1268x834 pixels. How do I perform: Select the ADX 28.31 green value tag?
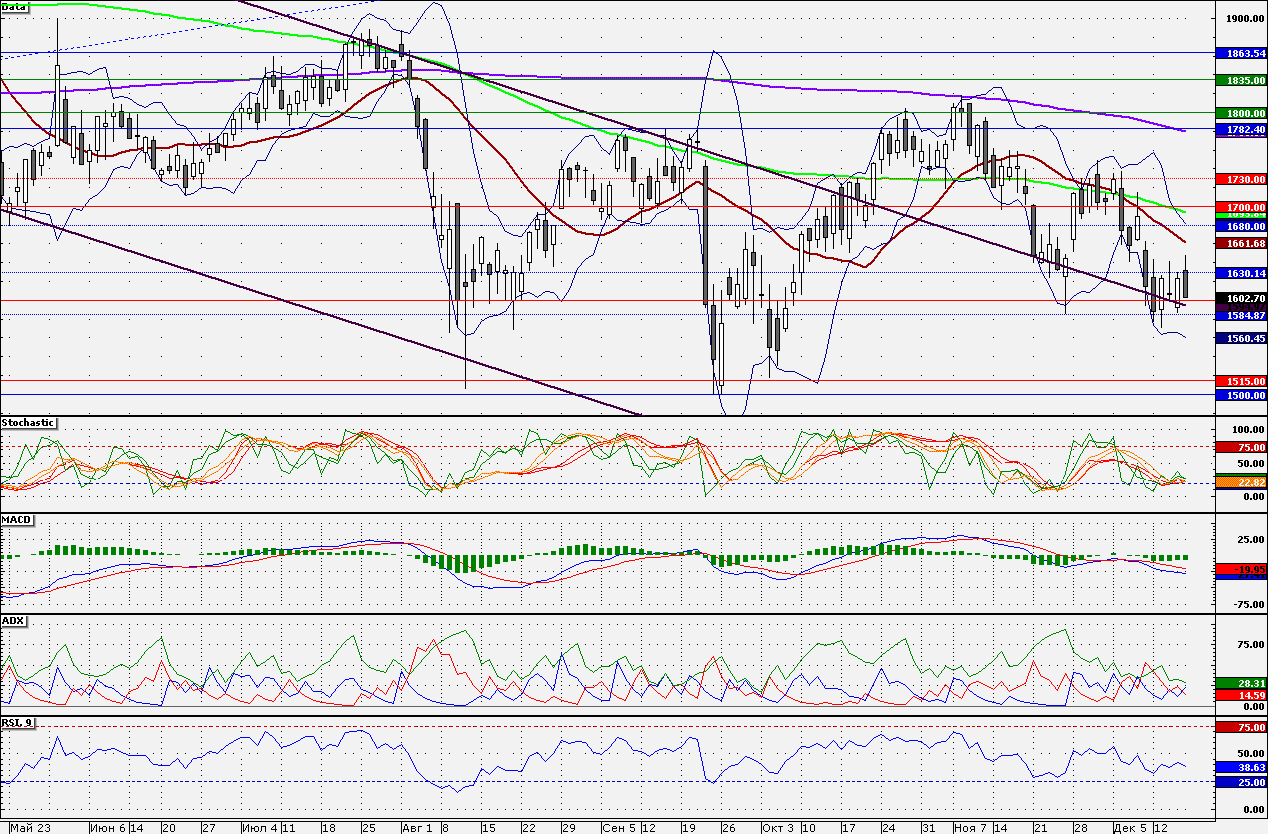[x=1240, y=681]
